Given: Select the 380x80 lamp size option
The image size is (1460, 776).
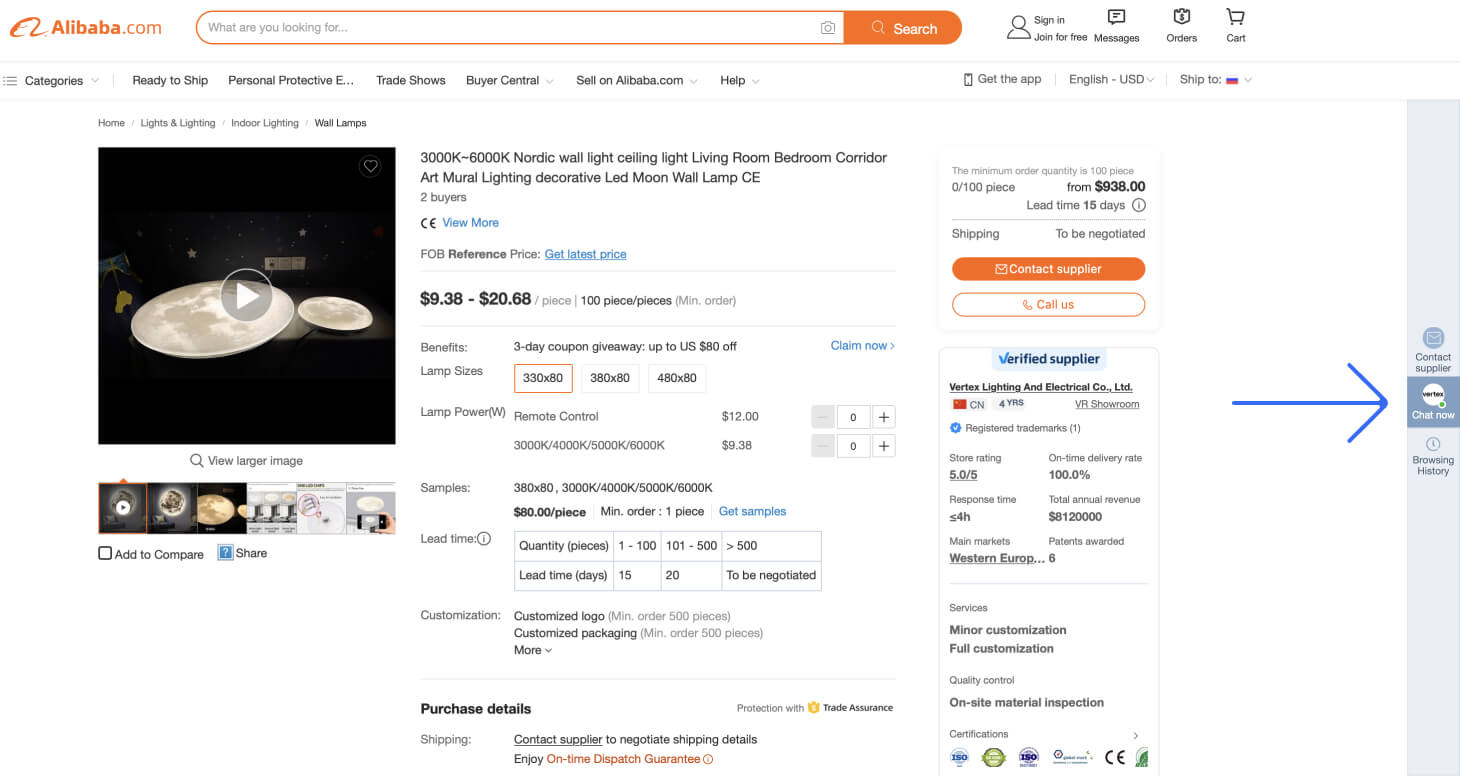Looking at the screenshot, I should 610,378.
